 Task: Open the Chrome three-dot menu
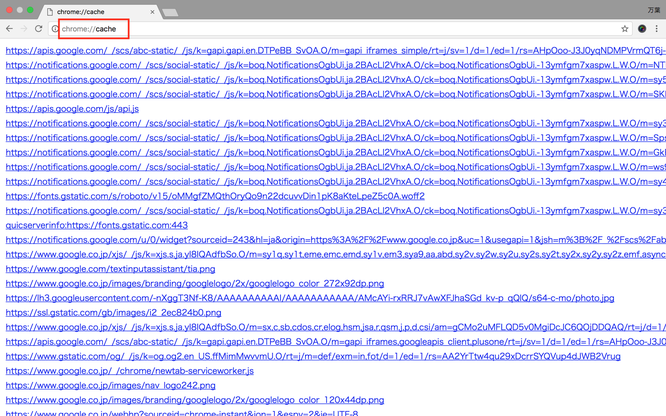tap(657, 29)
